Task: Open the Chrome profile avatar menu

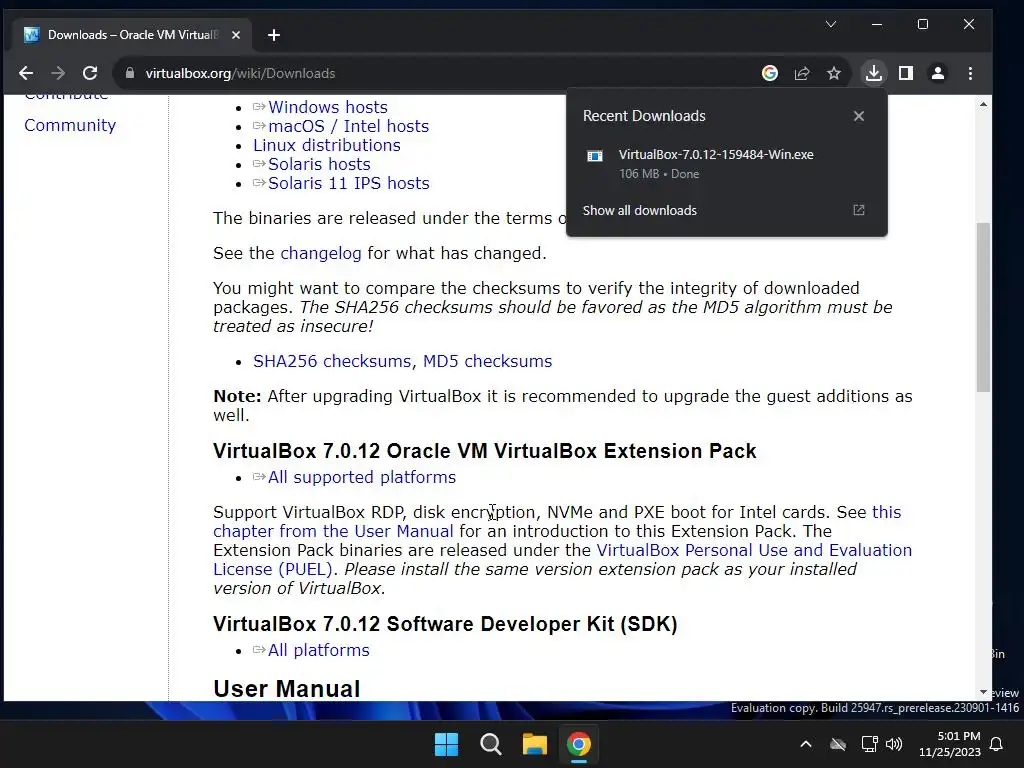Action: (938, 73)
